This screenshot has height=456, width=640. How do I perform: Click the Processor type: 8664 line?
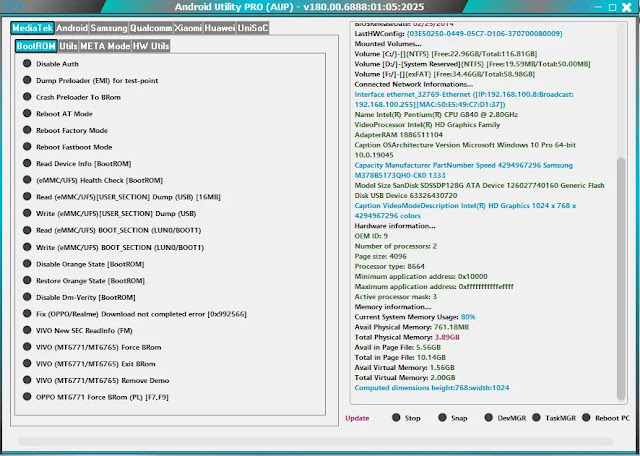[389, 266]
